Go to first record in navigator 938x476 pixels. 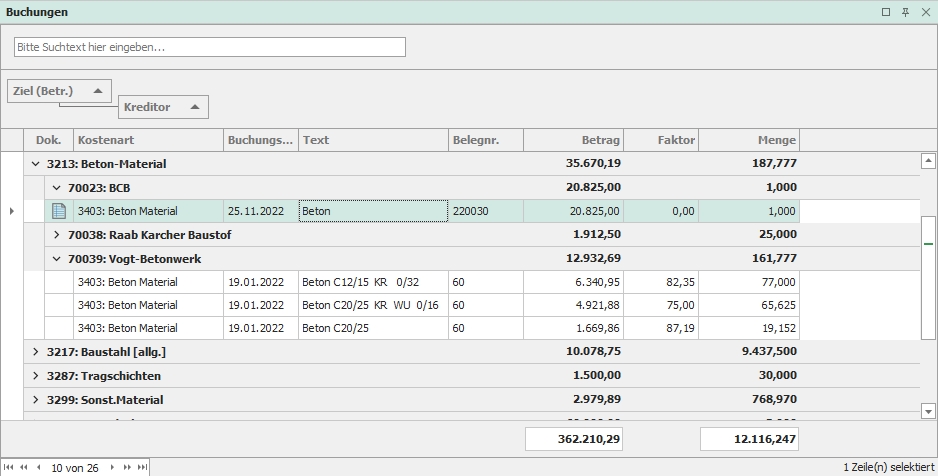coord(9,467)
